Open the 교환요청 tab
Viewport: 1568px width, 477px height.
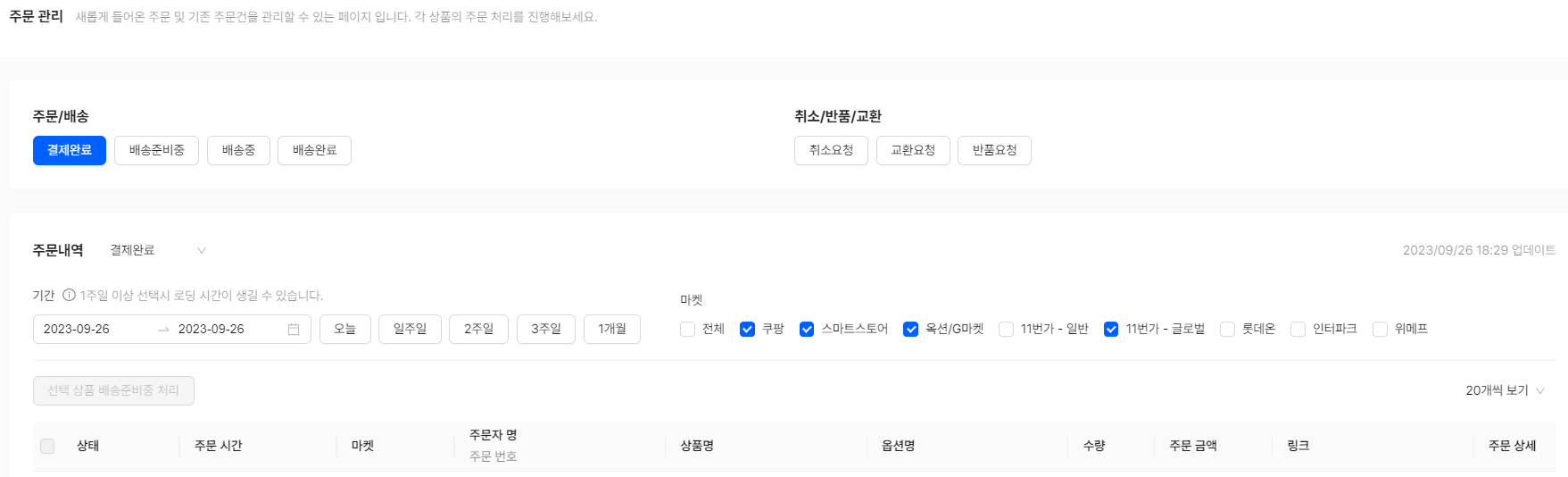tap(913, 150)
